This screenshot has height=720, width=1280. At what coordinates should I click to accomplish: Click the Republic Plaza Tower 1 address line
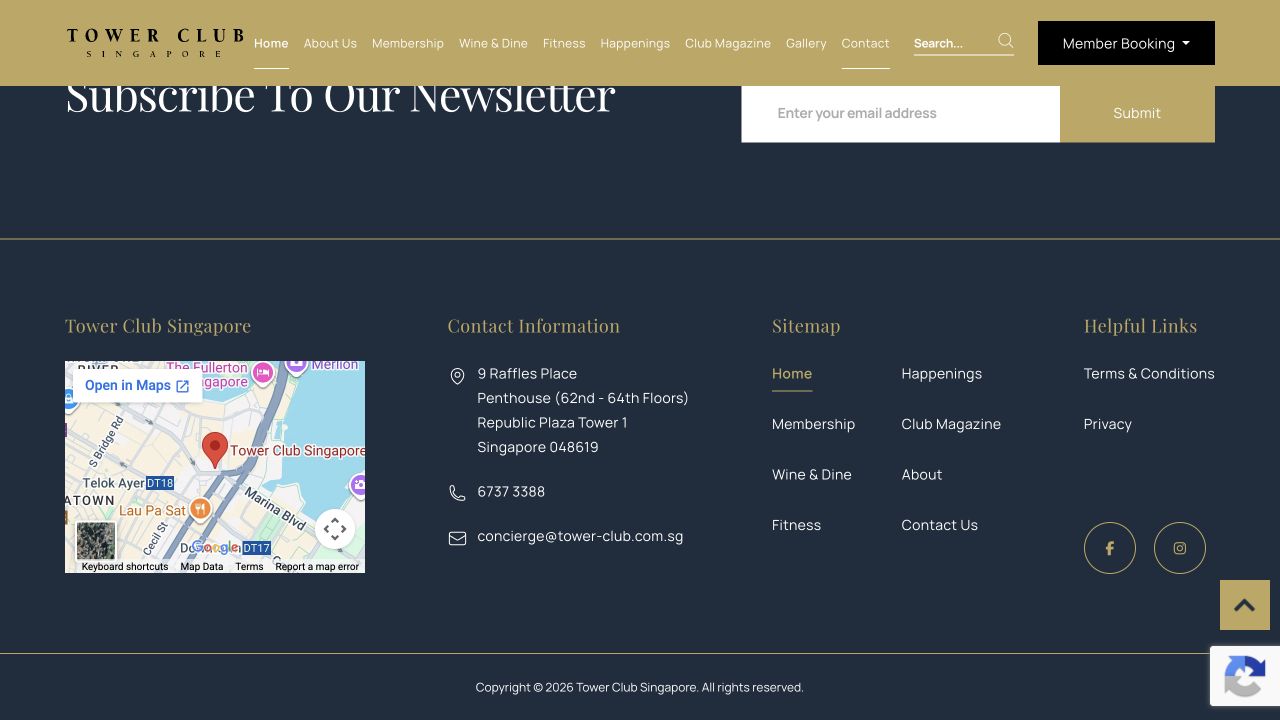coord(552,423)
